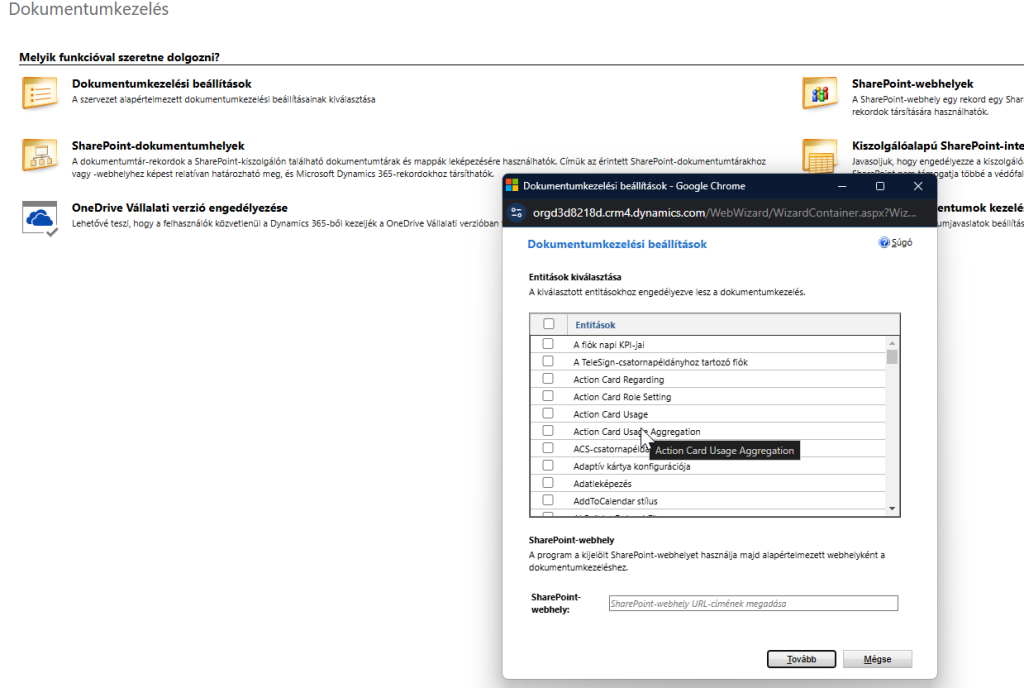Screen dimensions: 1024x688
Task: Maximize the Dokumentumkezelési beállítások popup window
Action: pos(880,186)
